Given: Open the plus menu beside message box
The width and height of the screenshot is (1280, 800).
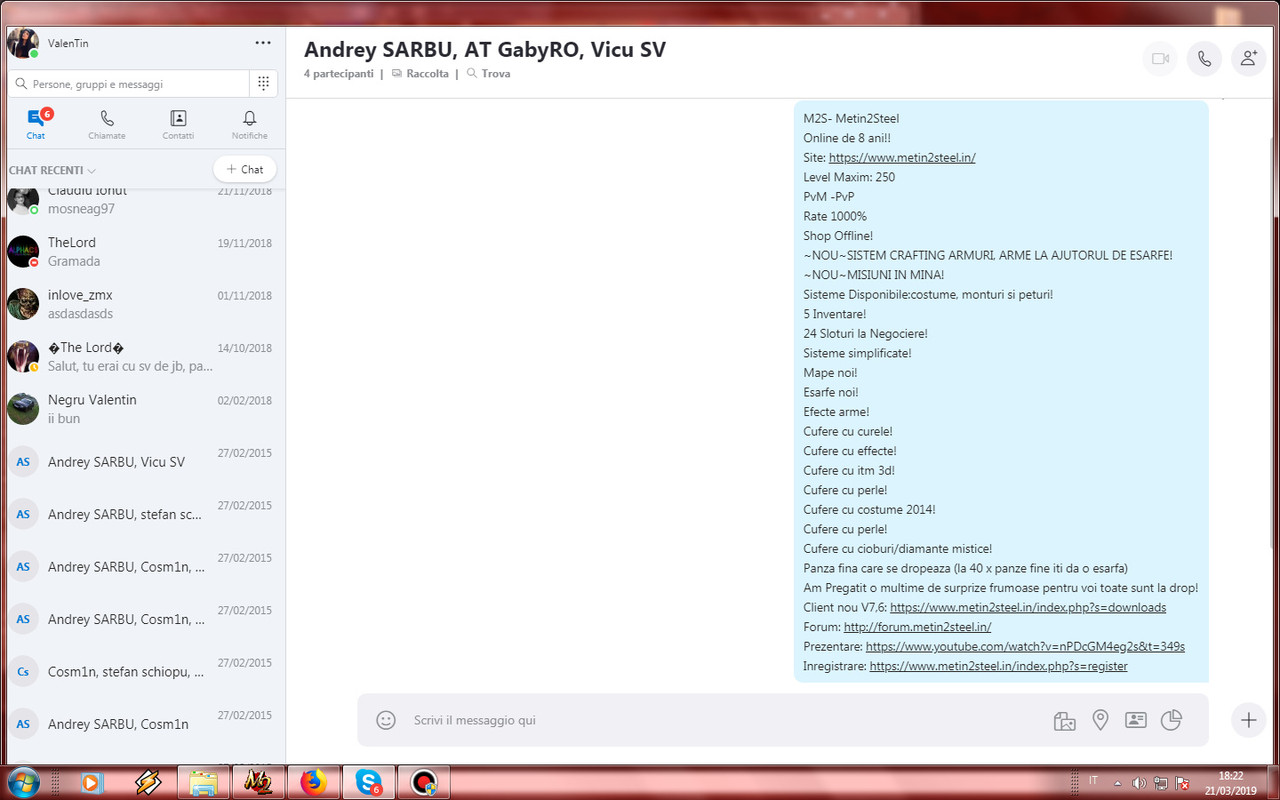Looking at the screenshot, I should point(1248,720).
